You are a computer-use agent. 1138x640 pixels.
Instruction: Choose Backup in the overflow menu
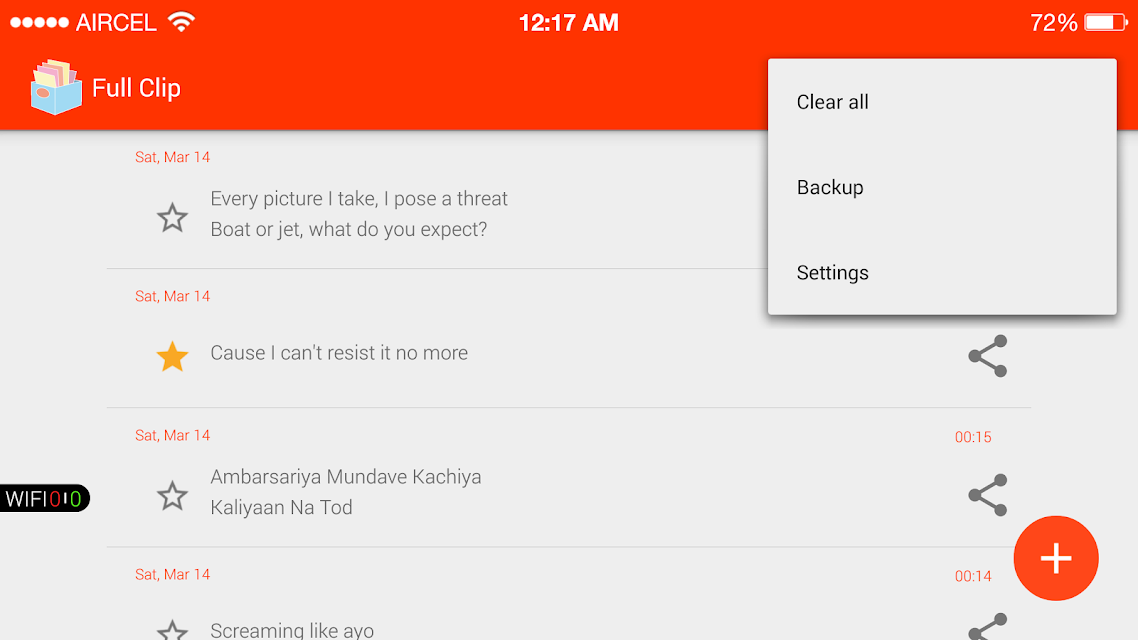point(942,187)
